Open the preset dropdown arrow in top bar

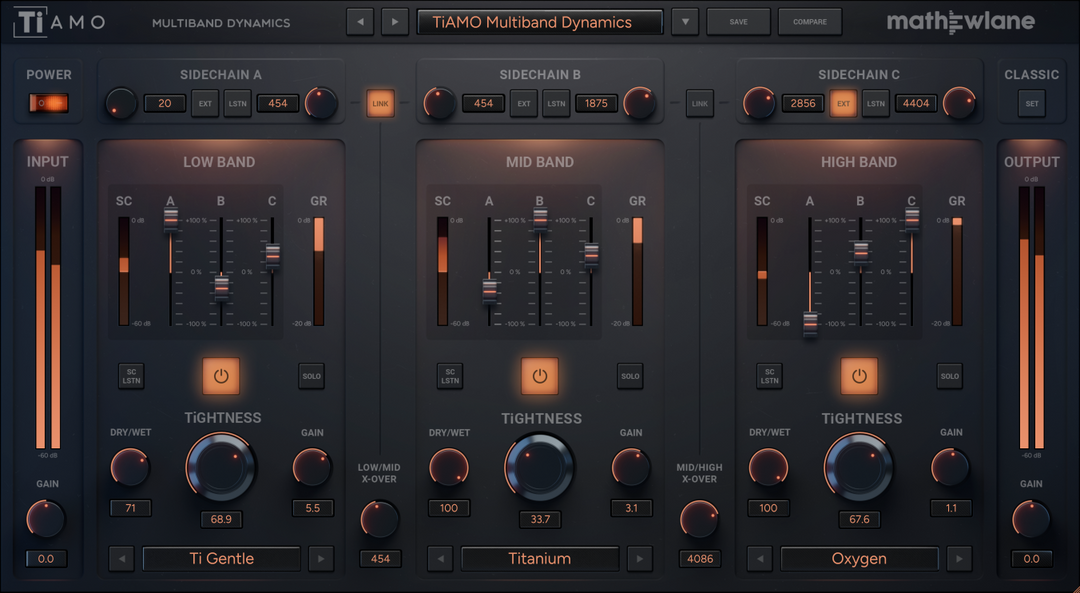[685, 22]
